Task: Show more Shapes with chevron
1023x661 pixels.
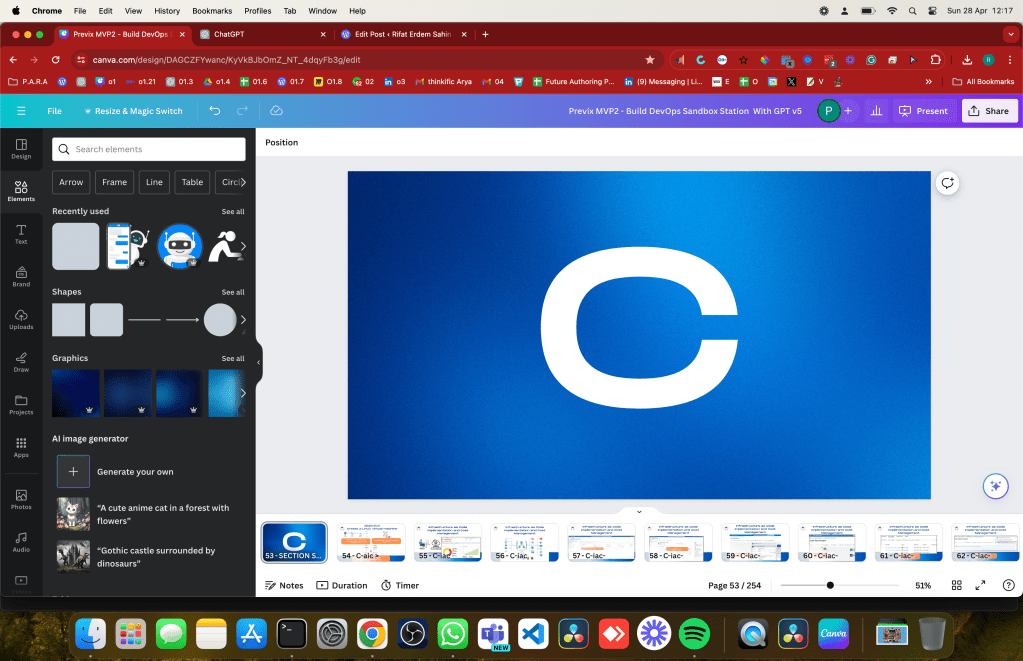Action: pyautogui.click(x=243, y=320)
